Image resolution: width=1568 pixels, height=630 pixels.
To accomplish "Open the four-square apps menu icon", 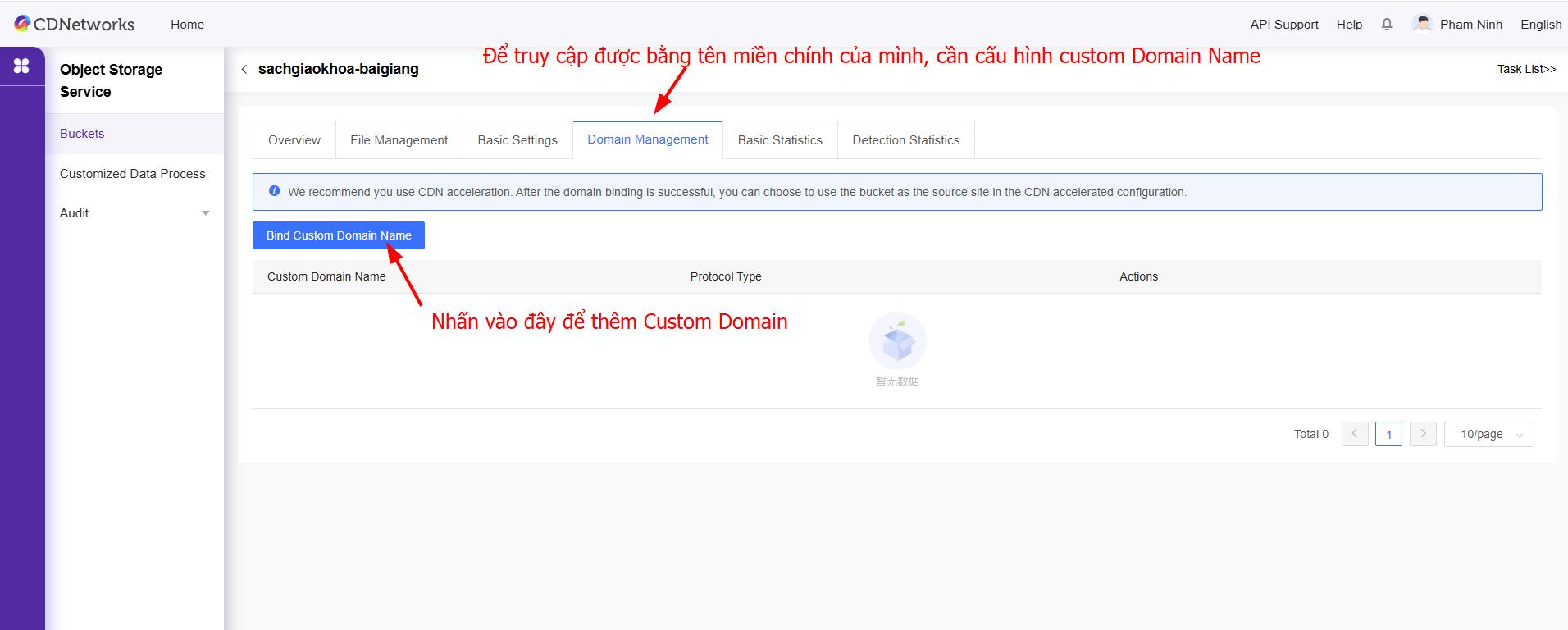I will pyautogui.click(x=22, y=66).
